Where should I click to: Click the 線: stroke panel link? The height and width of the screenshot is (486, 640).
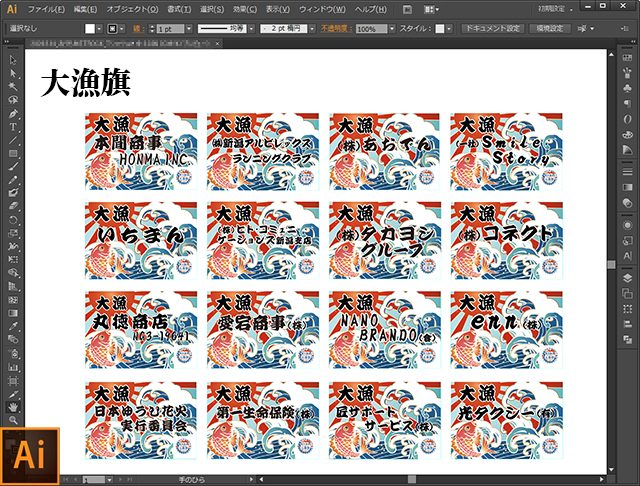(x=138, y=29)
